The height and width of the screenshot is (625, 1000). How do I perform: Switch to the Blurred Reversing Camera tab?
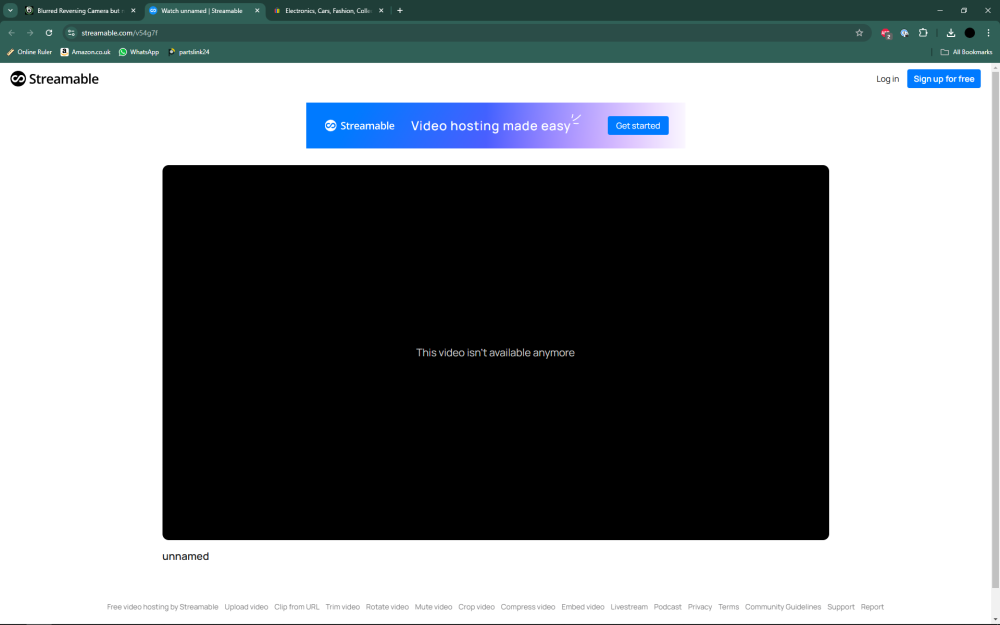[x=80, y=11]
